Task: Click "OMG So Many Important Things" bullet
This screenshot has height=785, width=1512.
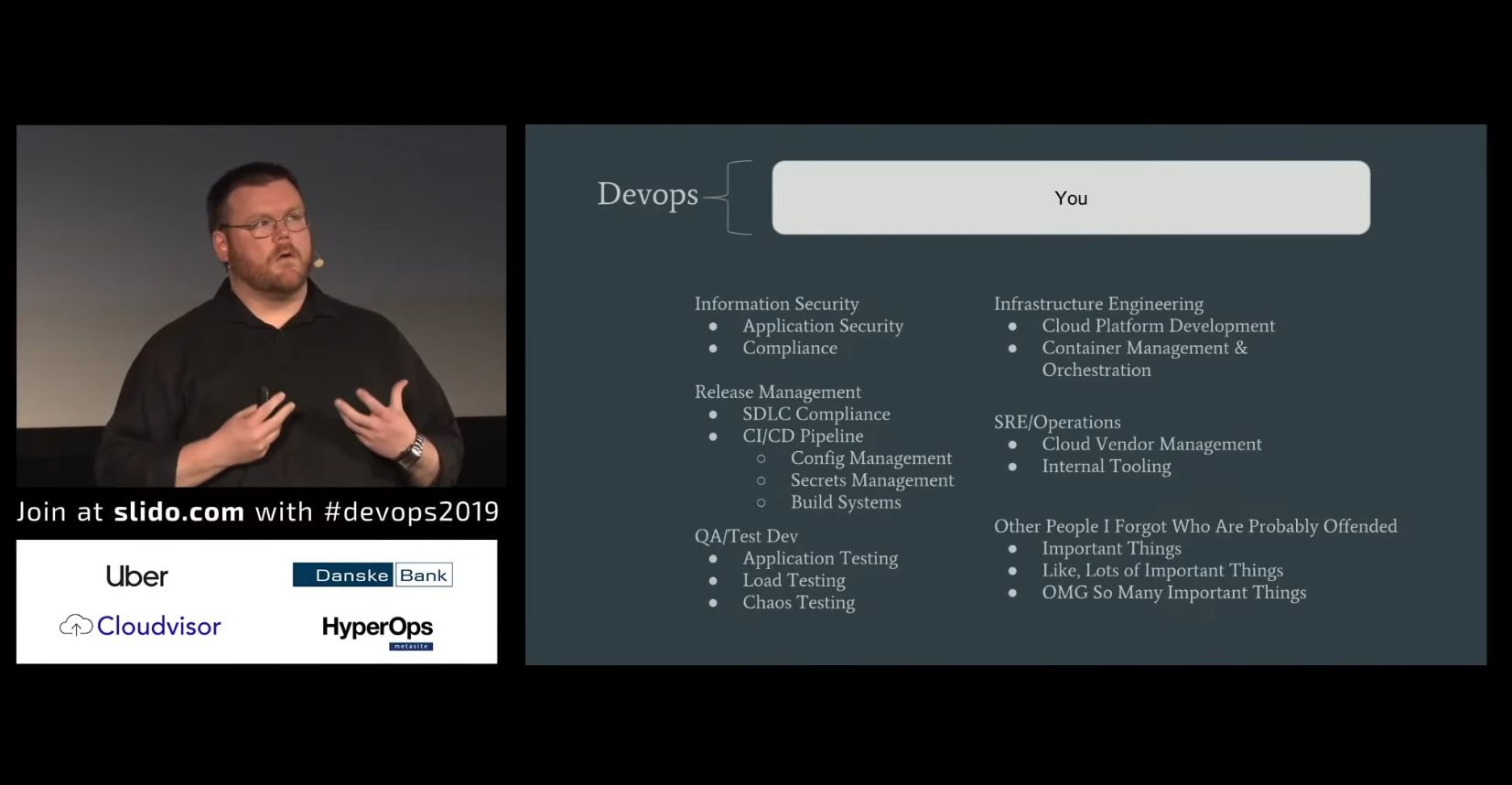Action: click(1173, 593)
